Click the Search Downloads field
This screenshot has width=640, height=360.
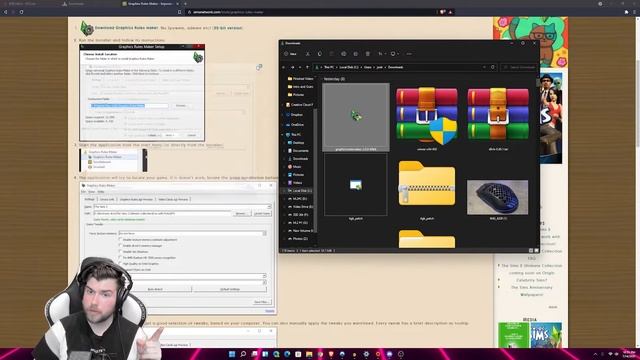[519, 67]
